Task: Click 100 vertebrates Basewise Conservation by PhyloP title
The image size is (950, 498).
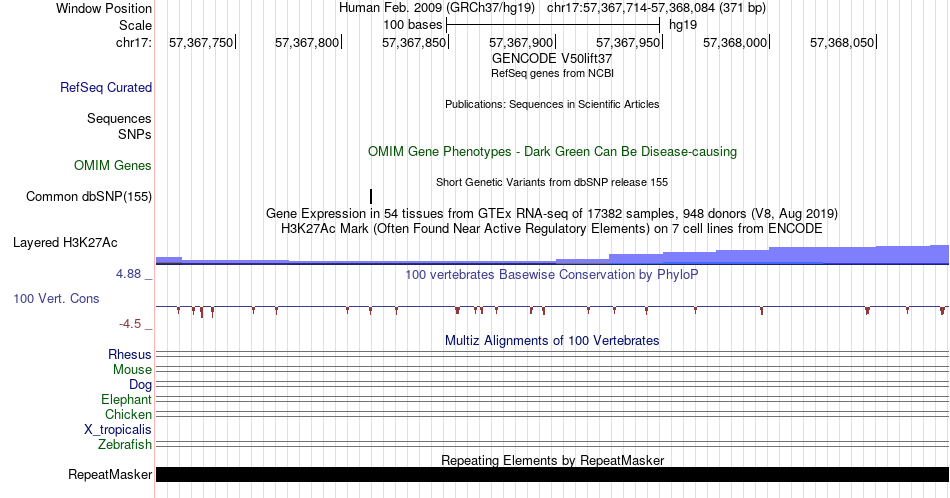Action: click(x=552, y=274)
